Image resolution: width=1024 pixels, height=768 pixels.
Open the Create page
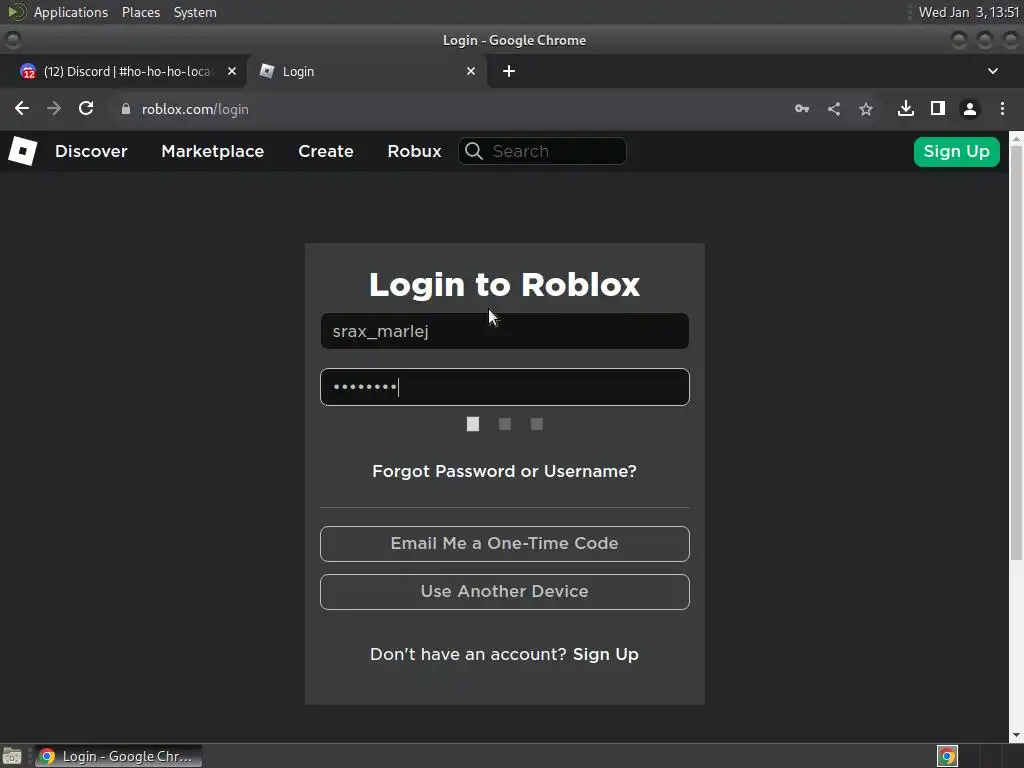pos(326,151)
